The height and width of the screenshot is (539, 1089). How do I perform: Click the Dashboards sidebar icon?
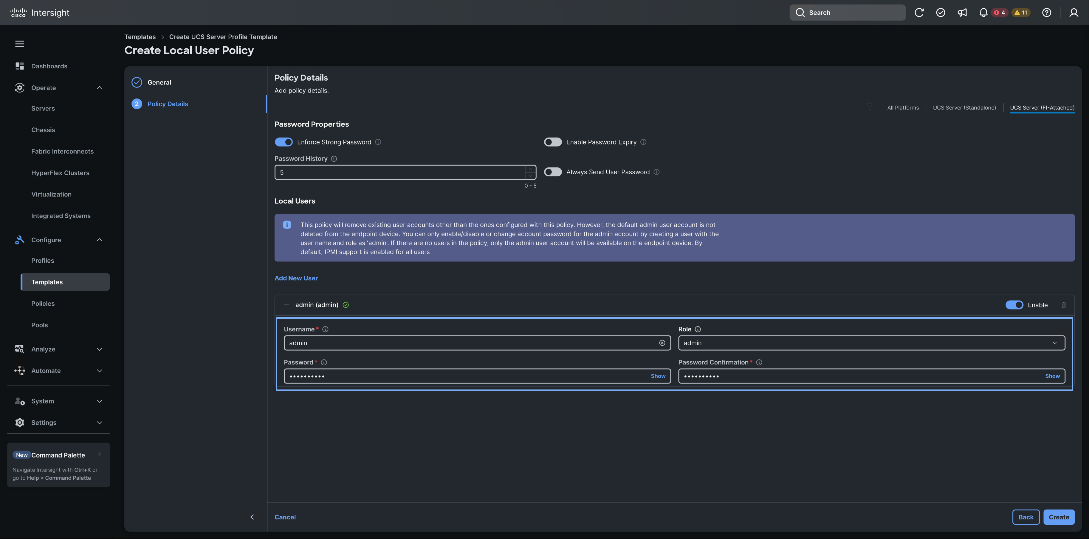pos(19,66)
